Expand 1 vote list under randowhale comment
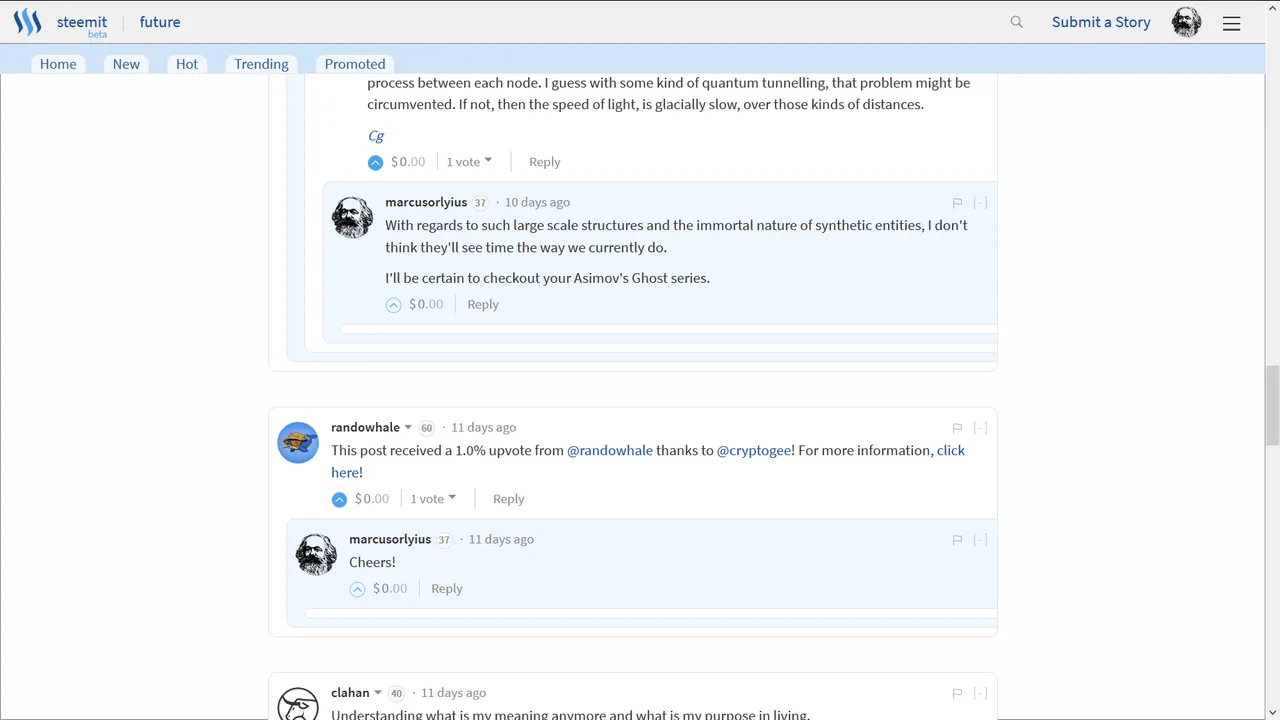 tap(433, 498)
